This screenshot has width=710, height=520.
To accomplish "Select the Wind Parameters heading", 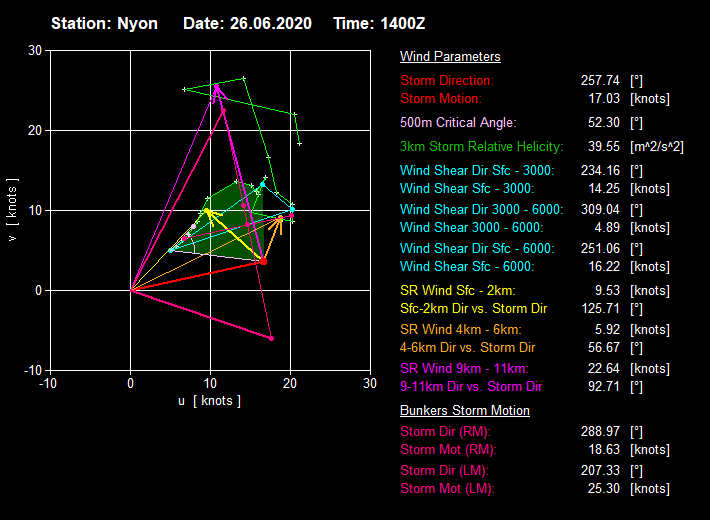I will click(x=450, y=57).
